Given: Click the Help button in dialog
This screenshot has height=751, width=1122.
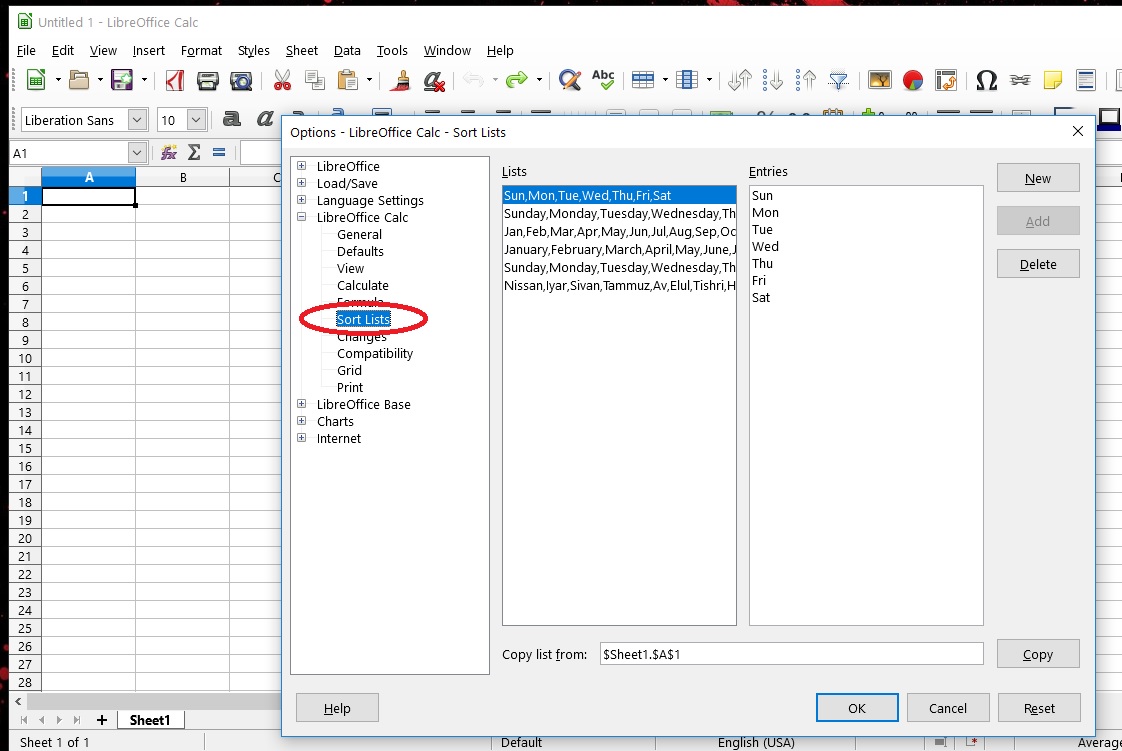Looking at the screenshot, I should 337,708.
